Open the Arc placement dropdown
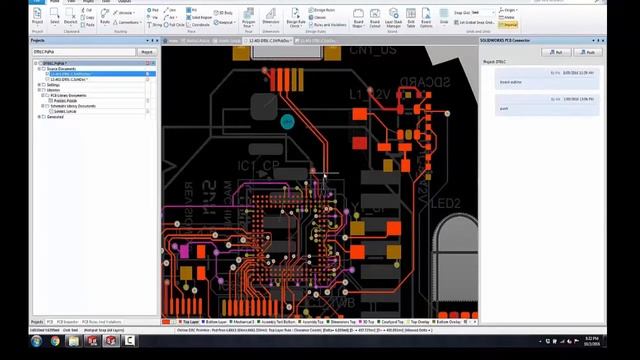This screenshot has width=640, height=360. [x=170, y=18]
